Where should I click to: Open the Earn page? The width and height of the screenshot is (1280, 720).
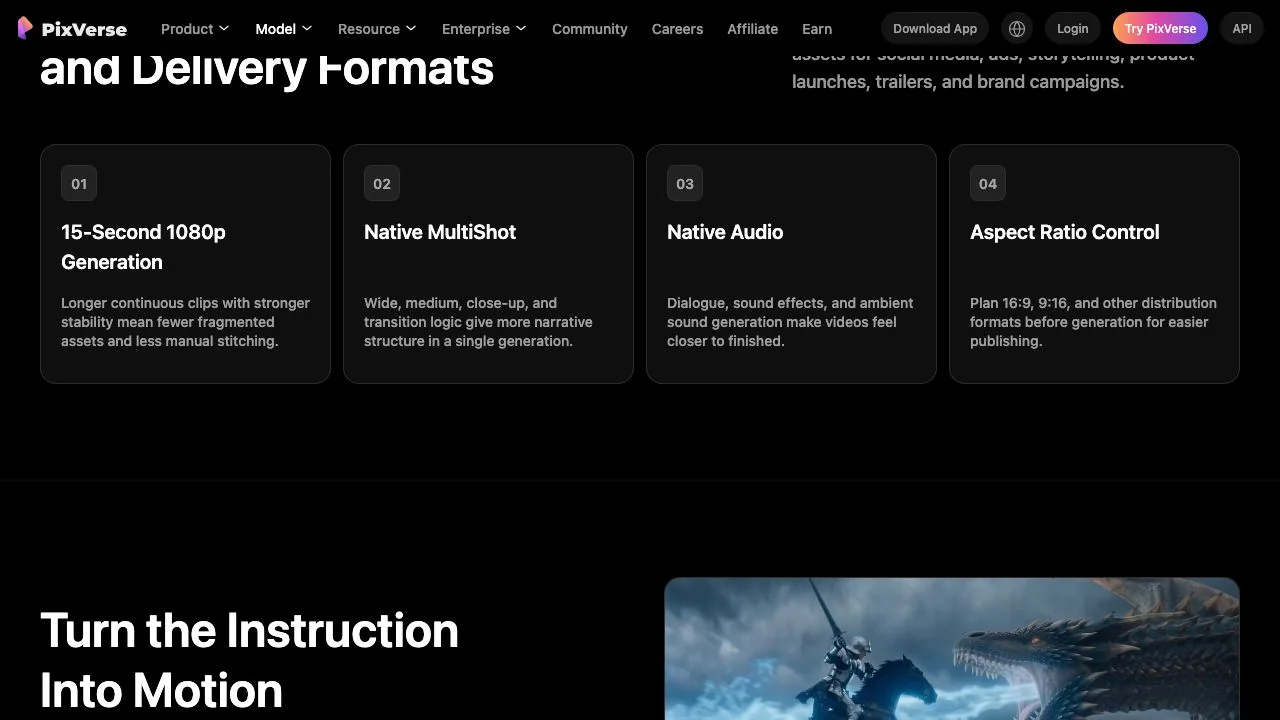[x=817, y=29]
